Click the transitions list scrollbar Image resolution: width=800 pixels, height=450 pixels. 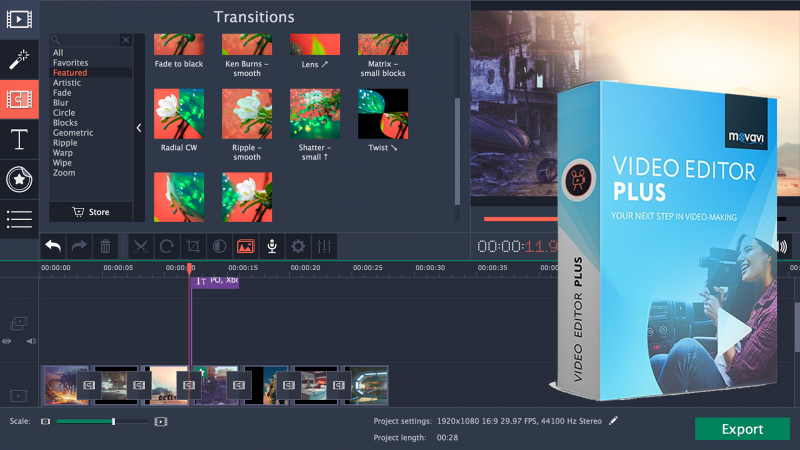click(x=457, y=151)
